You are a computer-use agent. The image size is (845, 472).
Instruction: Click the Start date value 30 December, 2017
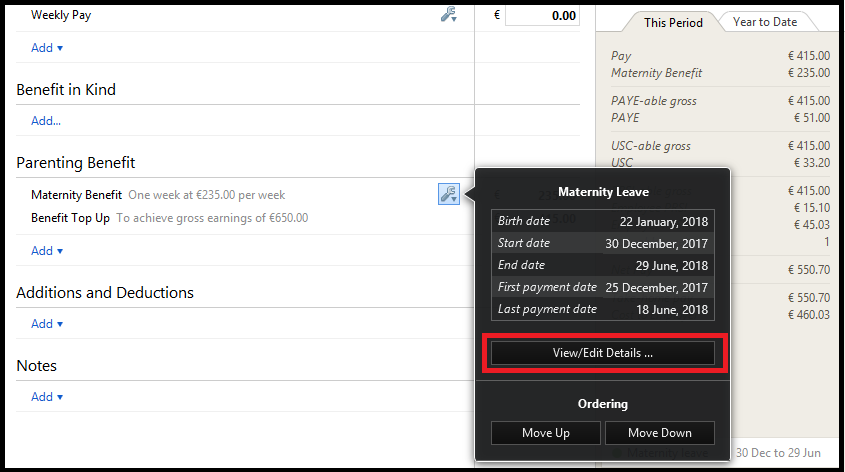click(656, 244)
